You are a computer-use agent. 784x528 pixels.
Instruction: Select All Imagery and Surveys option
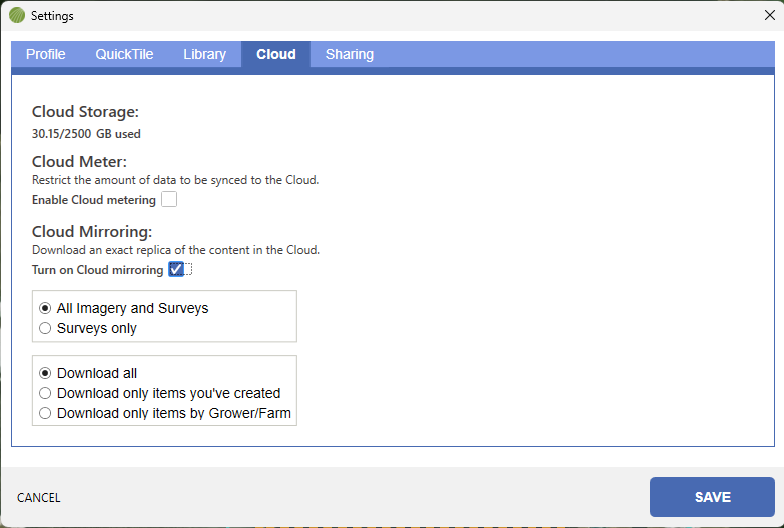pyautogui.click(x=45, y=308)
